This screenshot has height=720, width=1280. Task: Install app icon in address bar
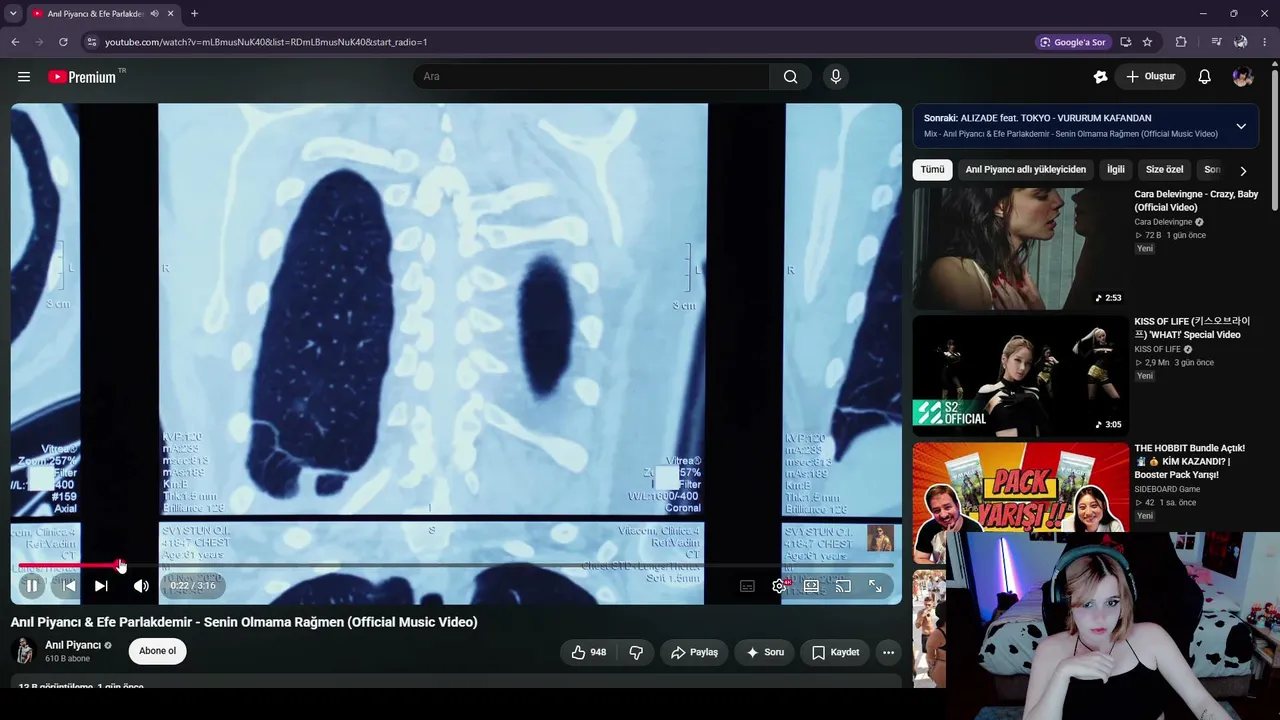point(1125,42)
